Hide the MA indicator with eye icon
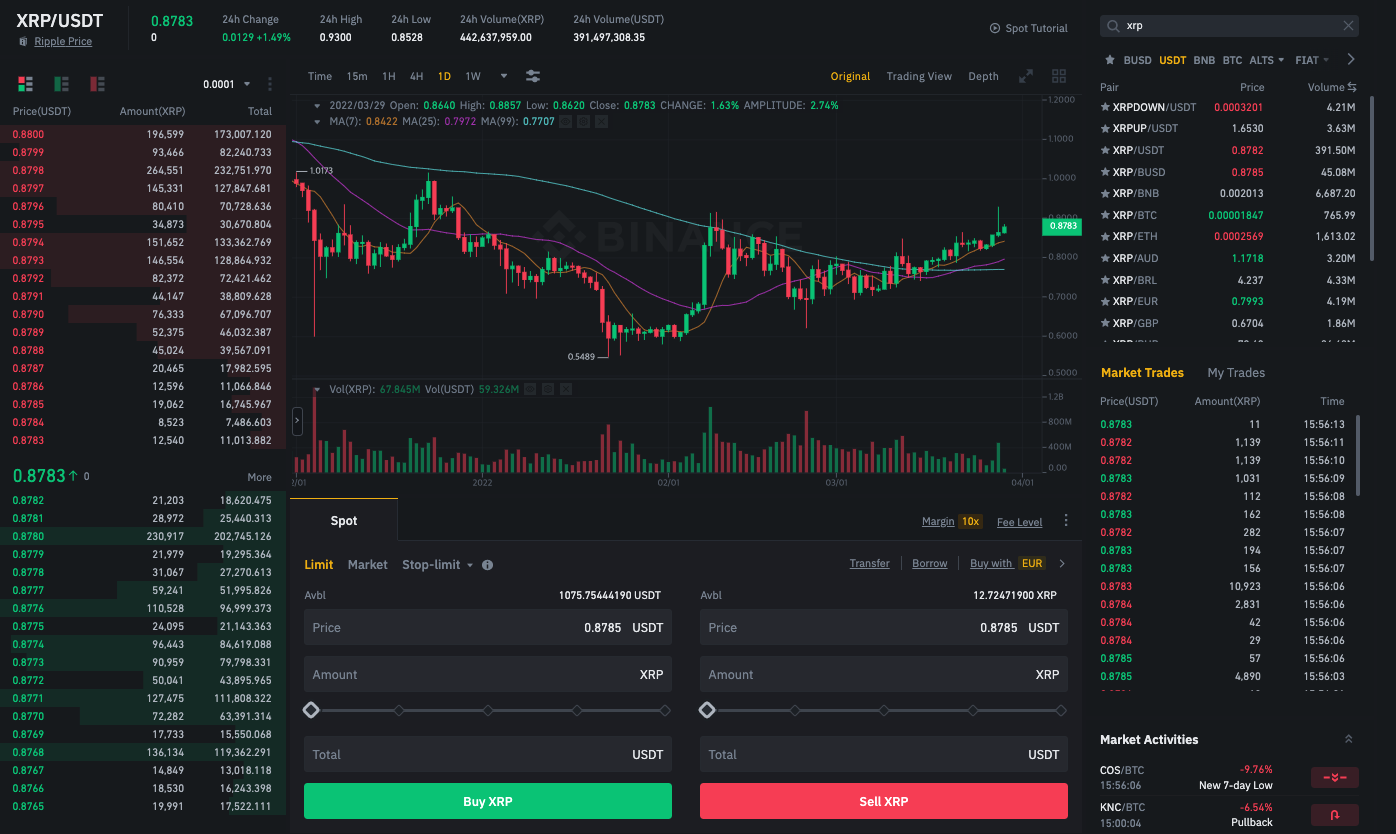This screenshot has height=834, width=1396. (565, 122)
